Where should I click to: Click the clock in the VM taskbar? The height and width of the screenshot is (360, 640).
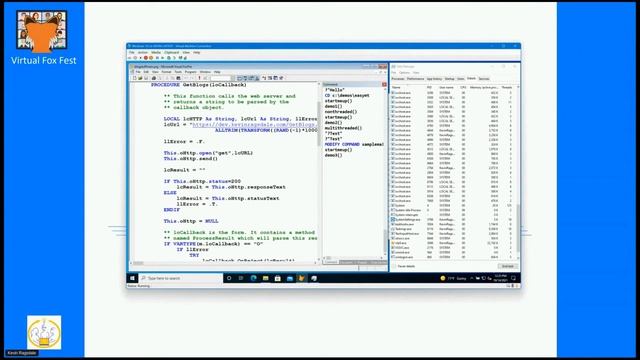500,278
